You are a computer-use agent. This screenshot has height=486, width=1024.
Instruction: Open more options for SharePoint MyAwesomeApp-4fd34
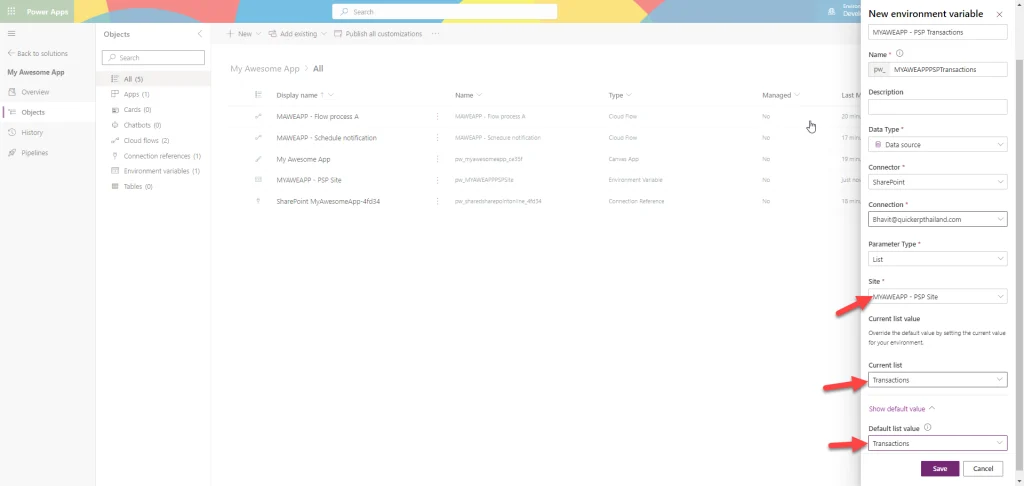pyautogui.click(x=438, y=201)
